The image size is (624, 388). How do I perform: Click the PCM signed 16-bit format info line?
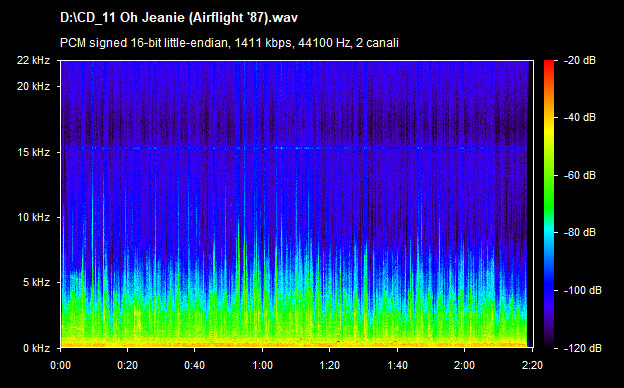pyautogui.click(x=229, y=43)
